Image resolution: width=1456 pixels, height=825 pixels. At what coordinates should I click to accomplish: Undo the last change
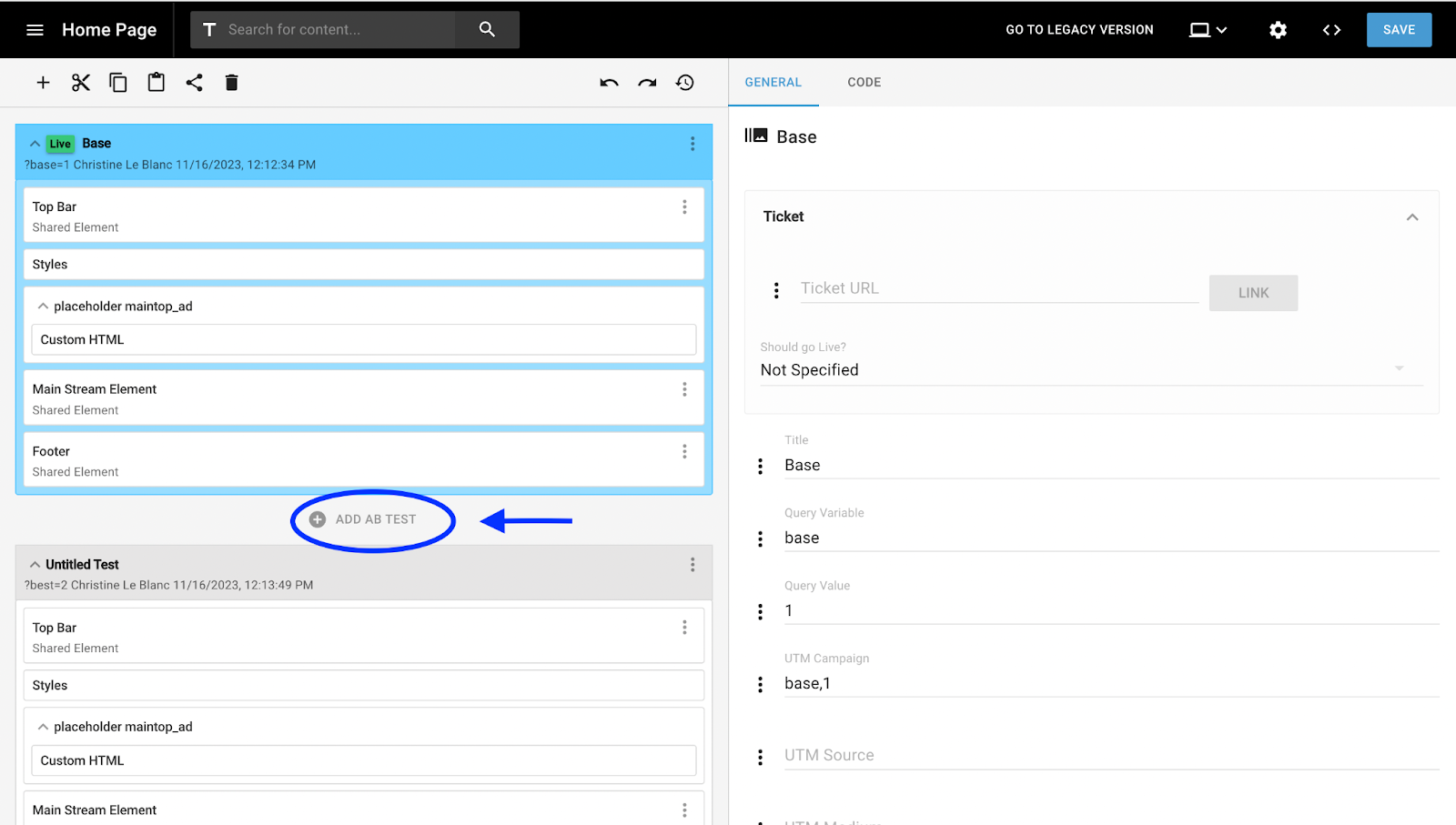tap(608, 82)
